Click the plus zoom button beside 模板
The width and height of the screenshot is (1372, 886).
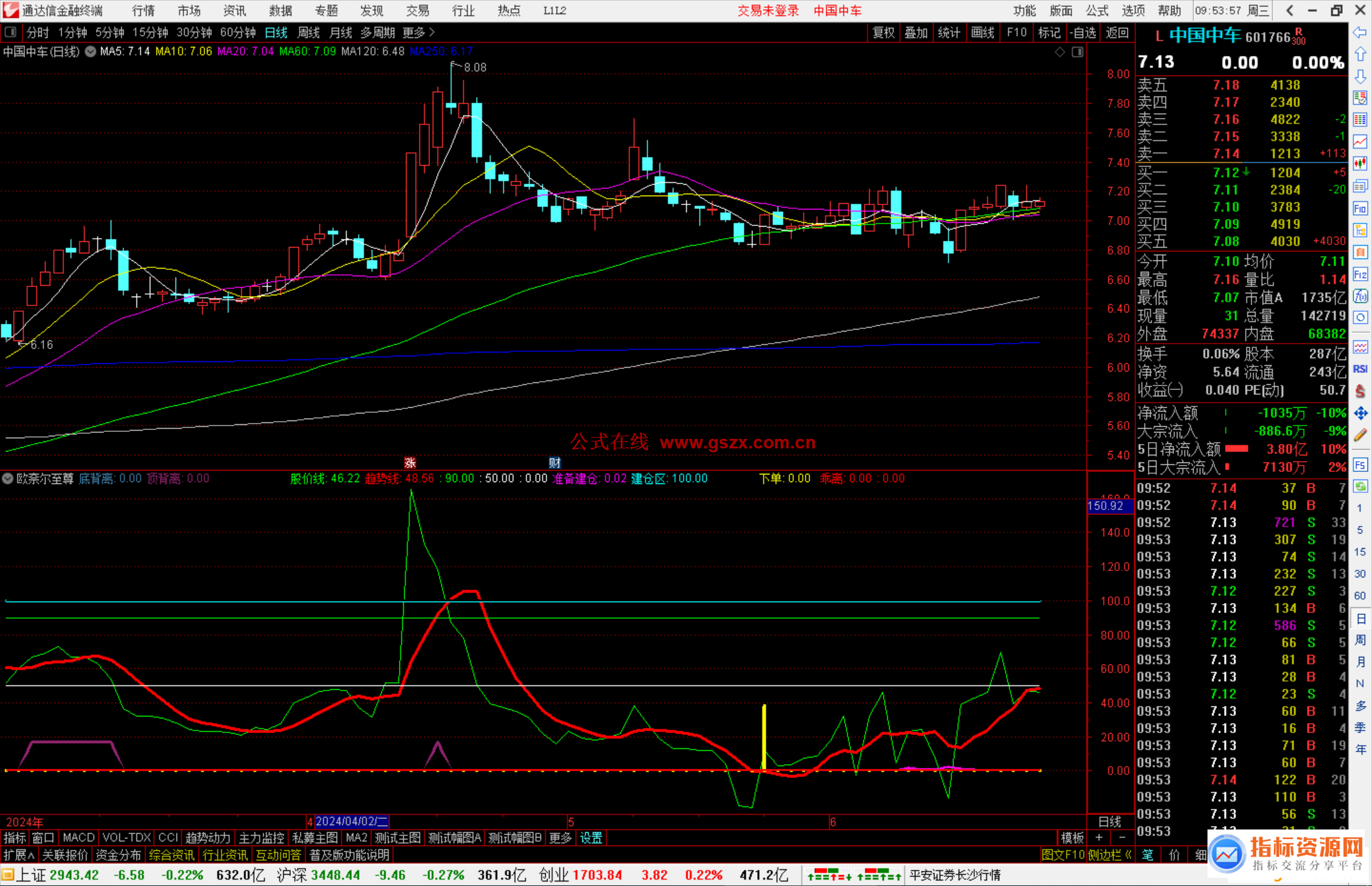(x=1099, y=838)
